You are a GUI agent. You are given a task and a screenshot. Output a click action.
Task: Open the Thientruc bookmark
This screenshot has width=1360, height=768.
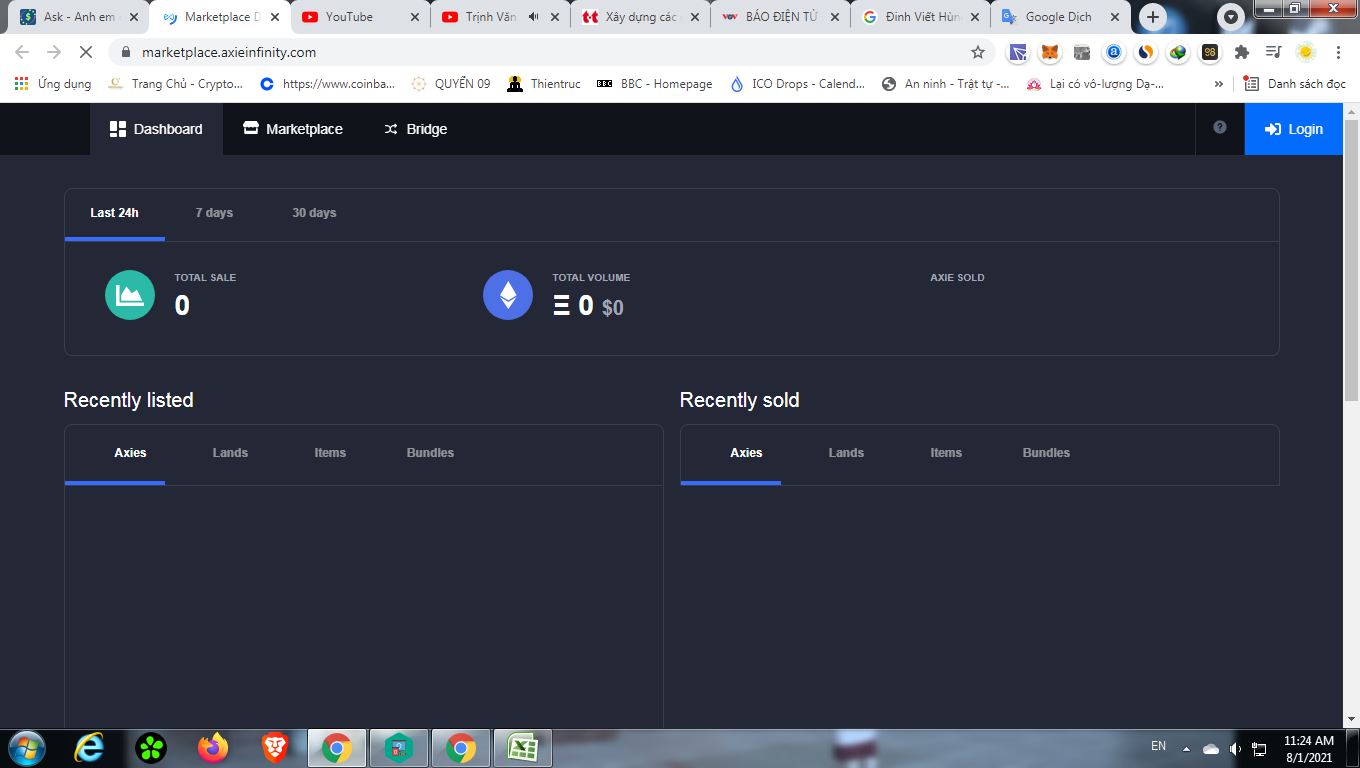(544, 84)
